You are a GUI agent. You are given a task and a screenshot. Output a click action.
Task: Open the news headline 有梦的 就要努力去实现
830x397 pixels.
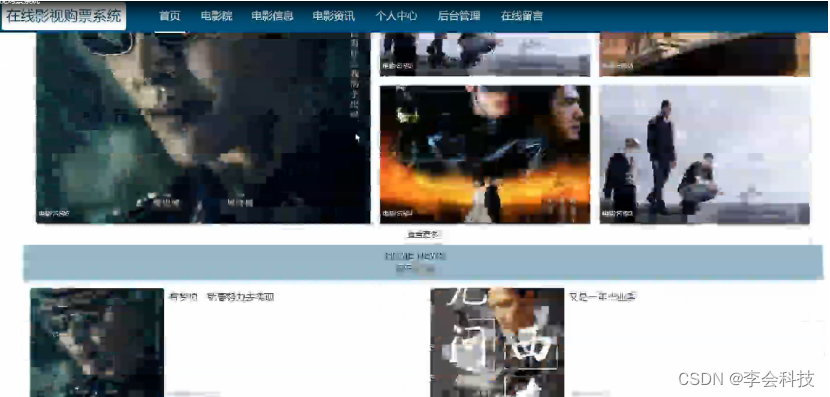coord(221,297)
